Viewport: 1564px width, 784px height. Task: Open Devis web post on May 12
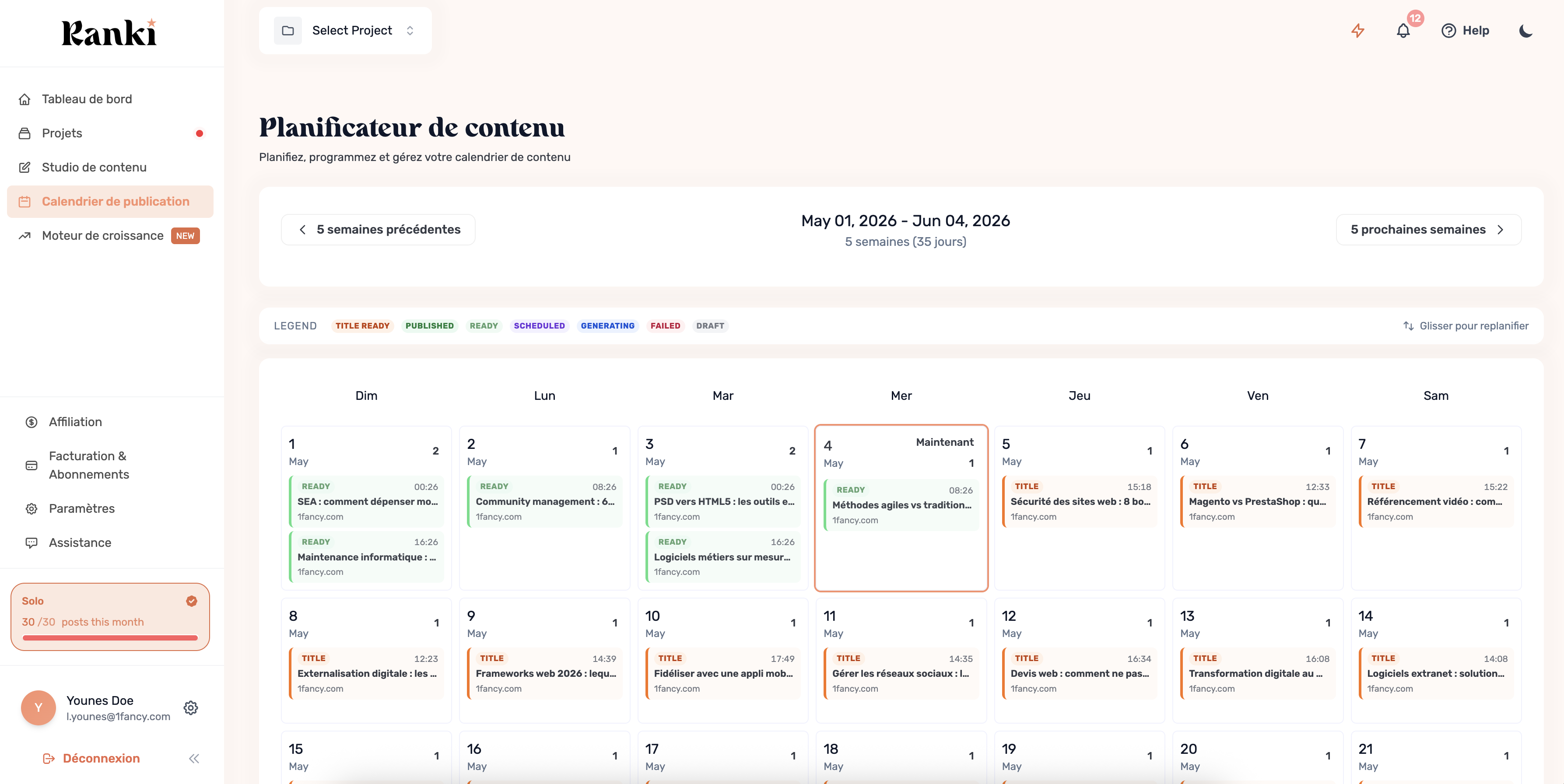click(x=1080, y=673)
